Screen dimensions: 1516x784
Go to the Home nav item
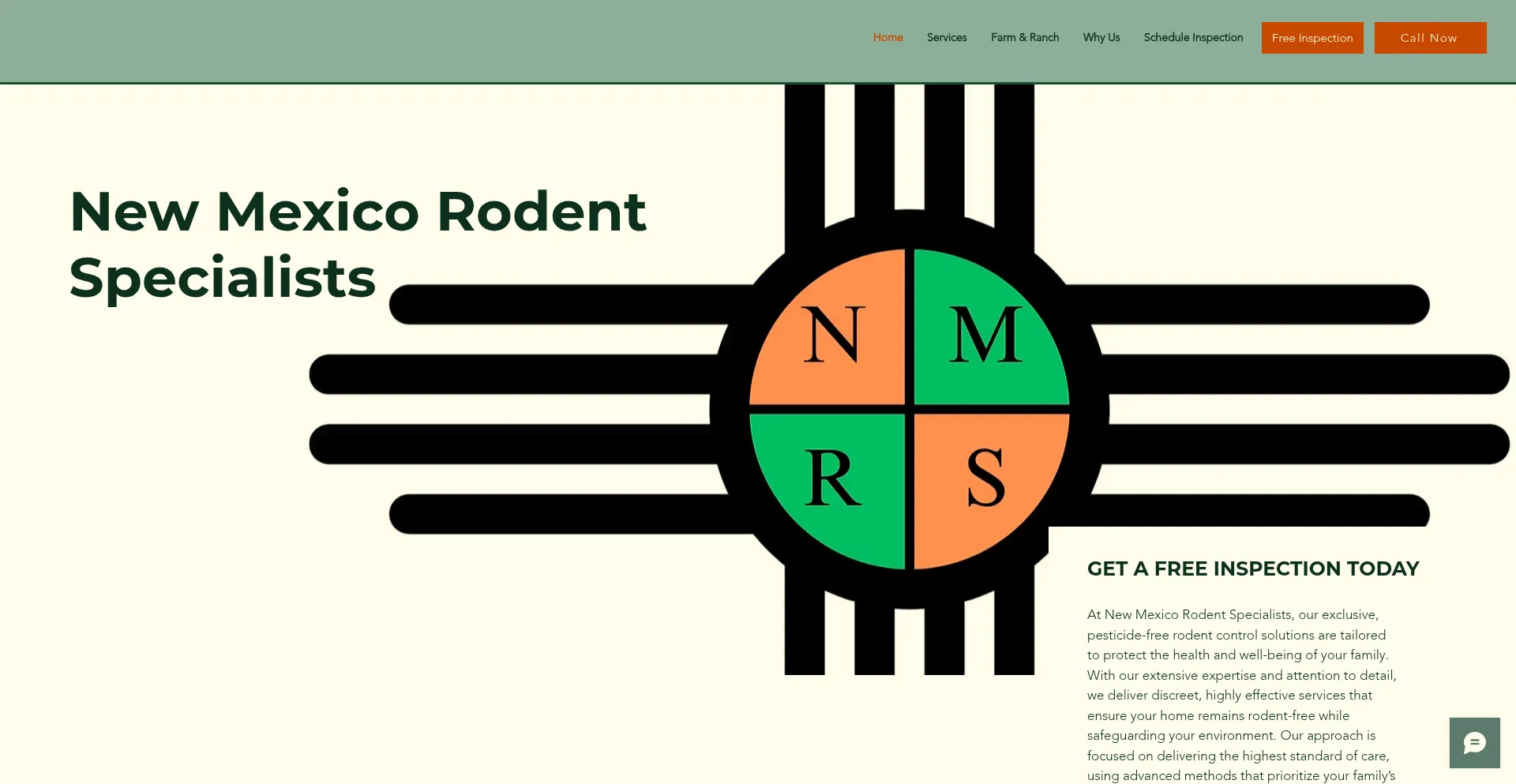pyautogui.click(x=887, y=38)
